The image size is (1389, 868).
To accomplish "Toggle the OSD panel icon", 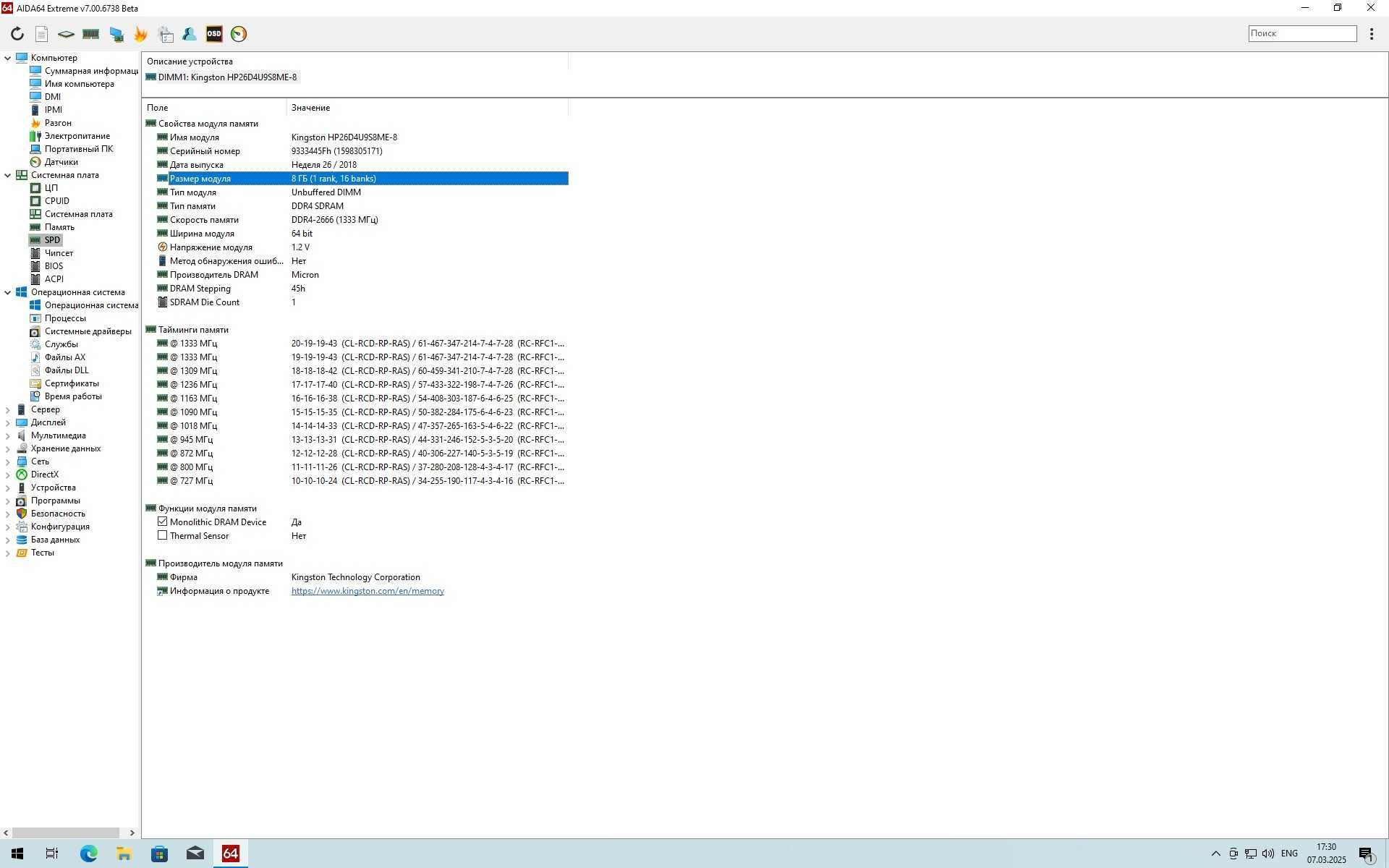I will click(x=214, y=34).
